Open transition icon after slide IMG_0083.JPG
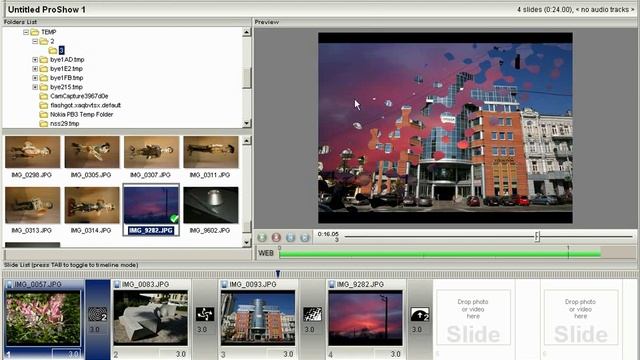640x360 pixels. tap(205, 314)
